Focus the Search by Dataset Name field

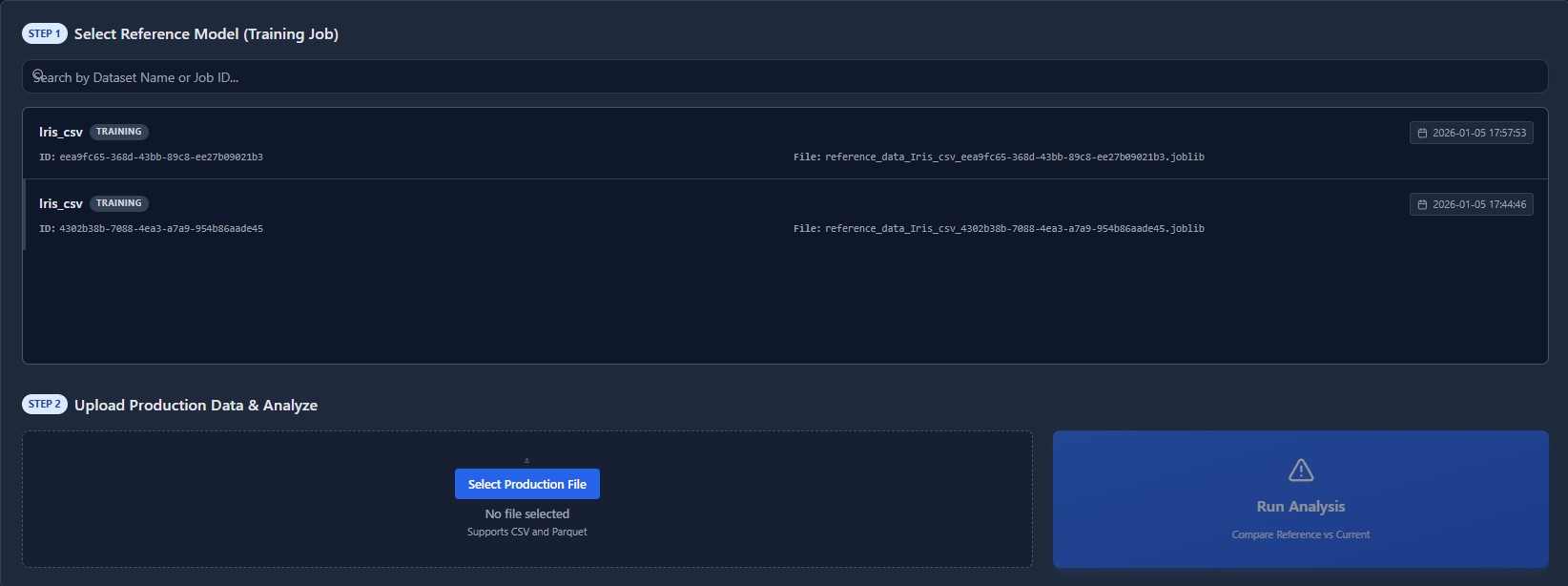[x=784, y=77]
